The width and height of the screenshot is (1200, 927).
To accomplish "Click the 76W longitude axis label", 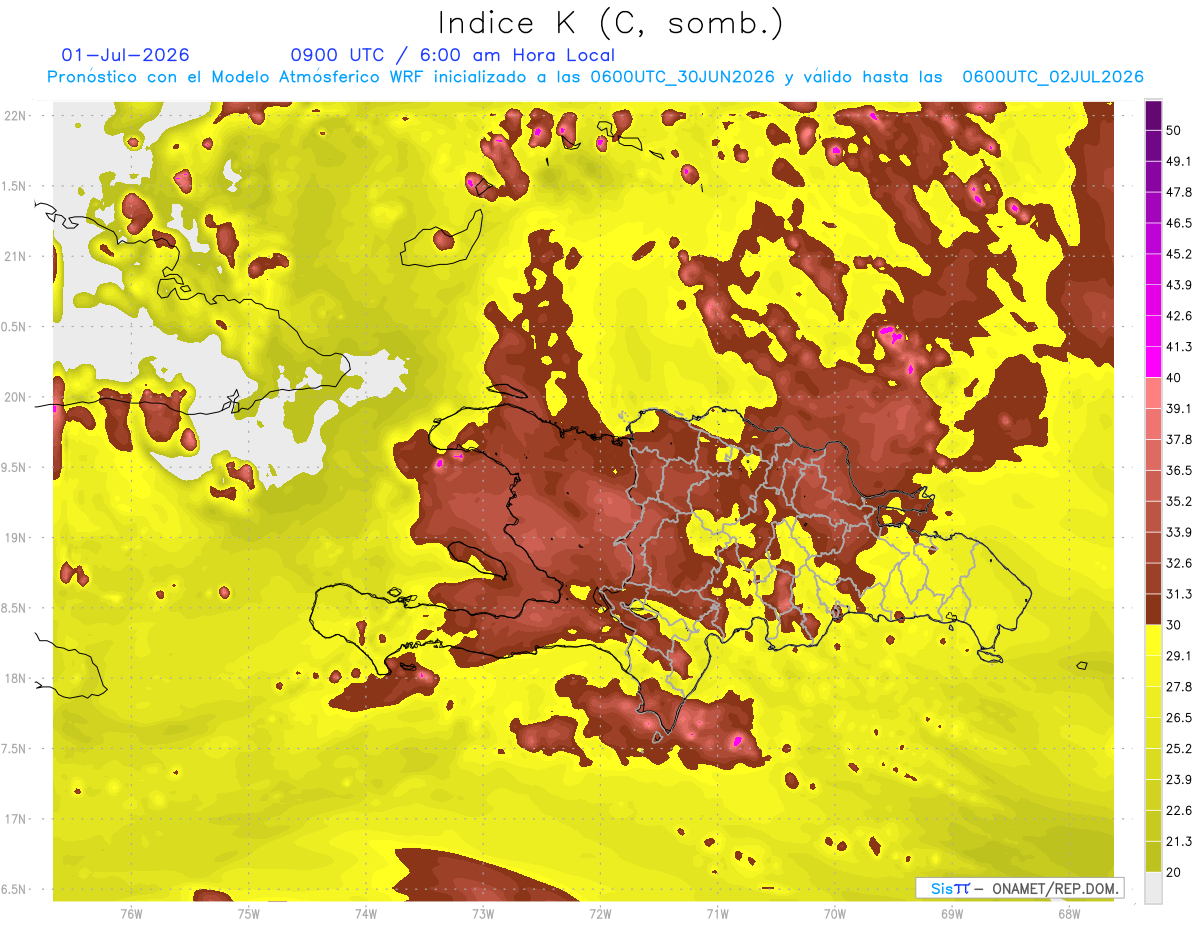I will [x=131, y=914].
